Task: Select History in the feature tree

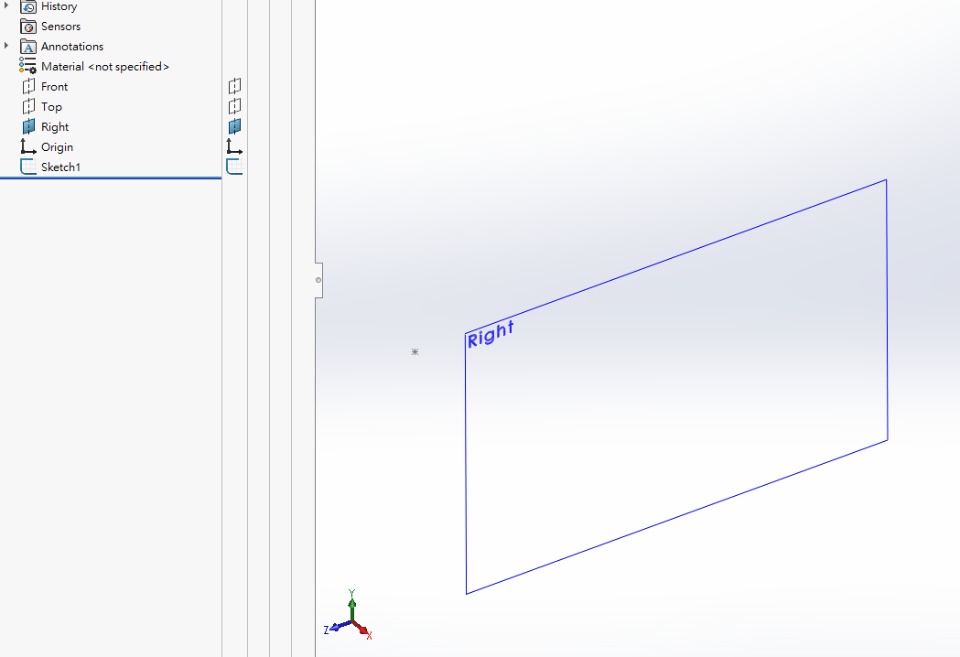Action: click(x=59, y=7)
